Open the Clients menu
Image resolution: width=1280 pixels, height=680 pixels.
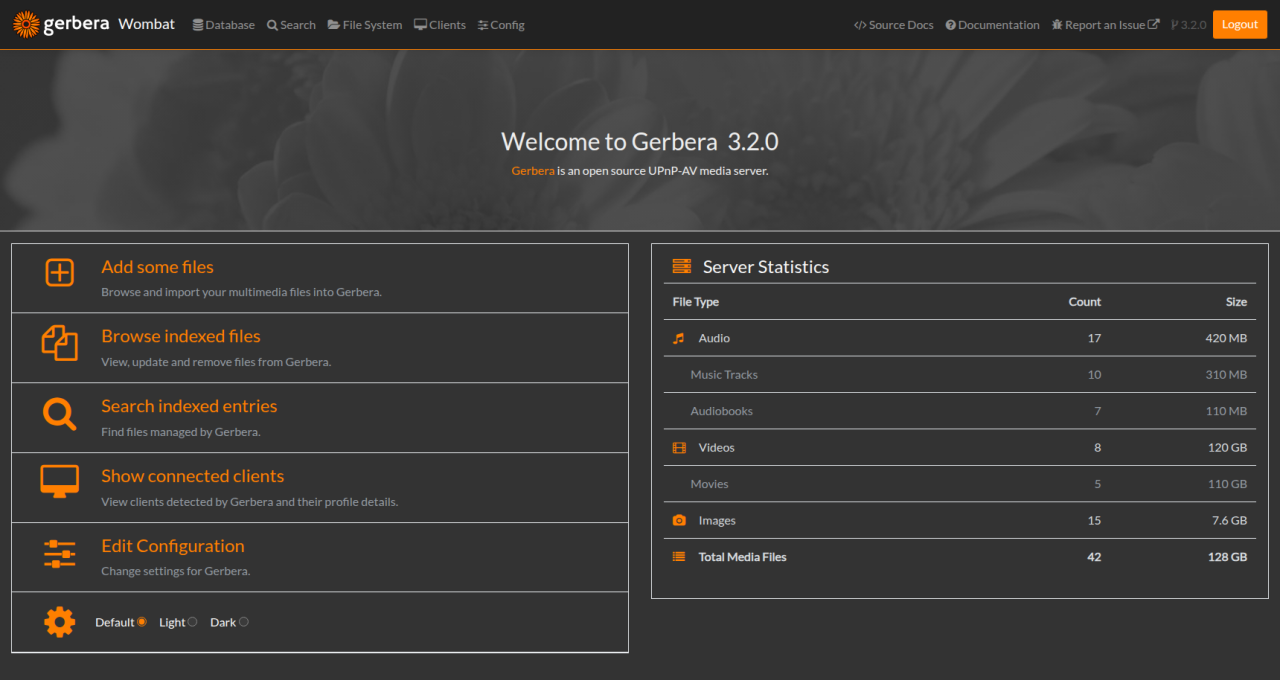[440, 25]
